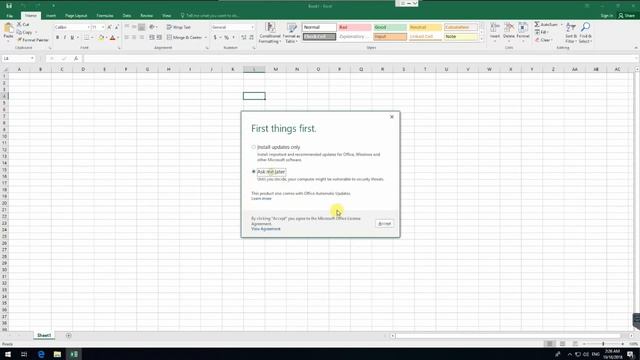This screenshot has height=360, width=640.
Task: Click the Insert Function fx icon
Action: coord(76,59)
